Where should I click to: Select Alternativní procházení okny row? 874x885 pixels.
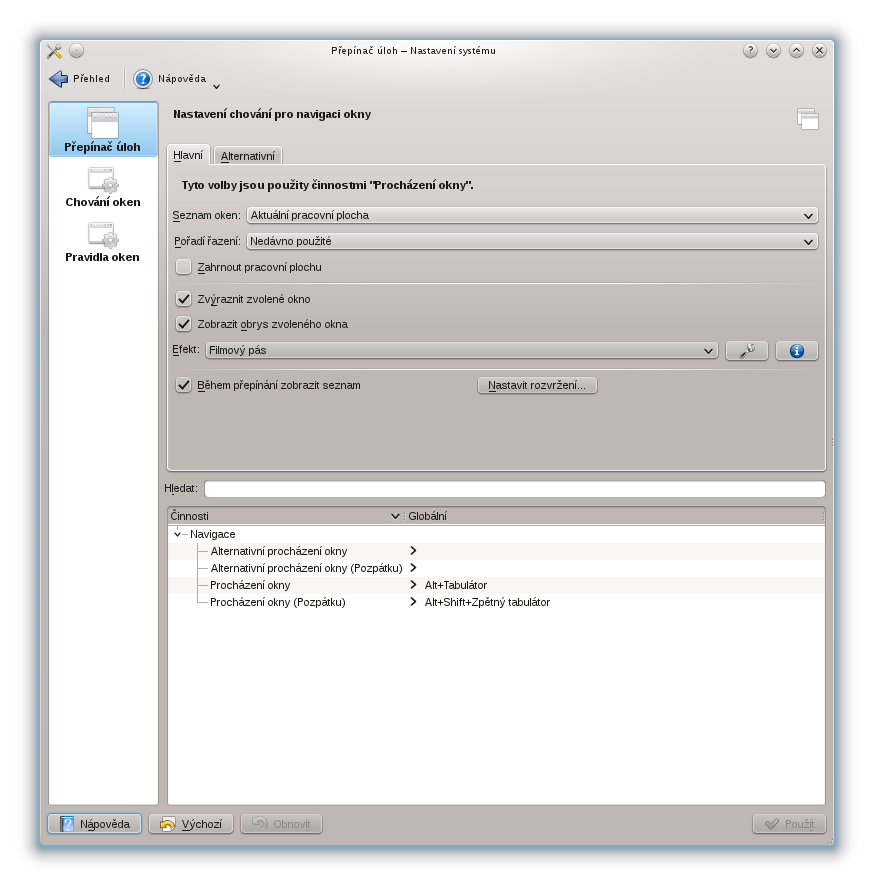pos(497,551)
